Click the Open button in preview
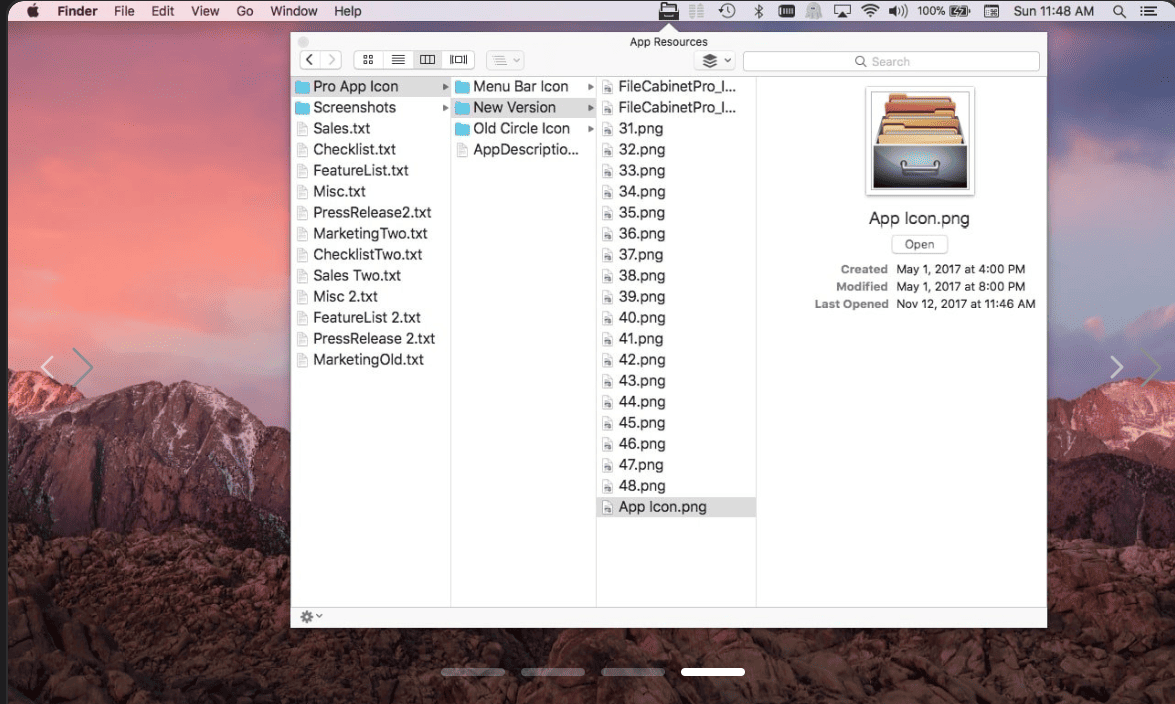Viewport: 1175px width, 704px height. click(x=919, y=244)
